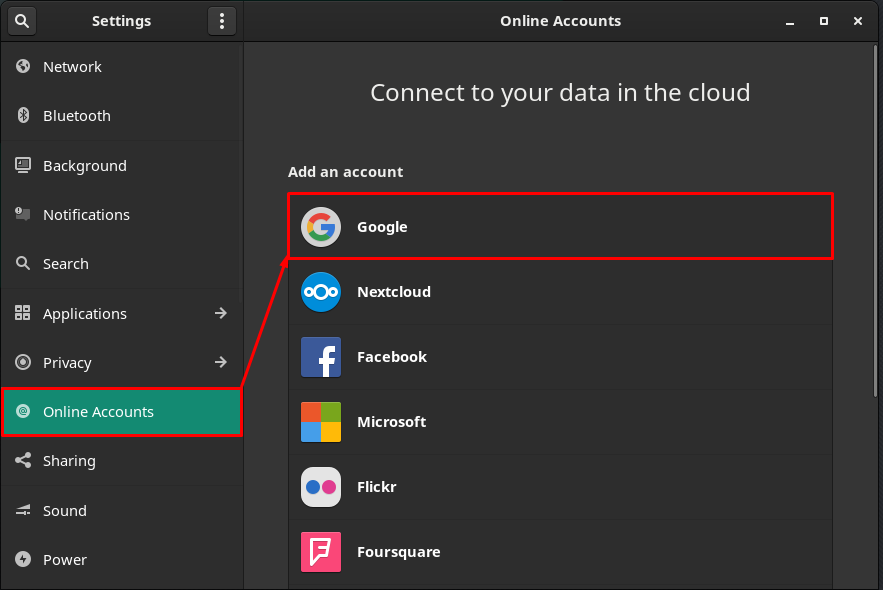883x590 pixels.
Task: Click the Notifications icon in sidebar
Action: pyautogui.click(x=23, y=214)
